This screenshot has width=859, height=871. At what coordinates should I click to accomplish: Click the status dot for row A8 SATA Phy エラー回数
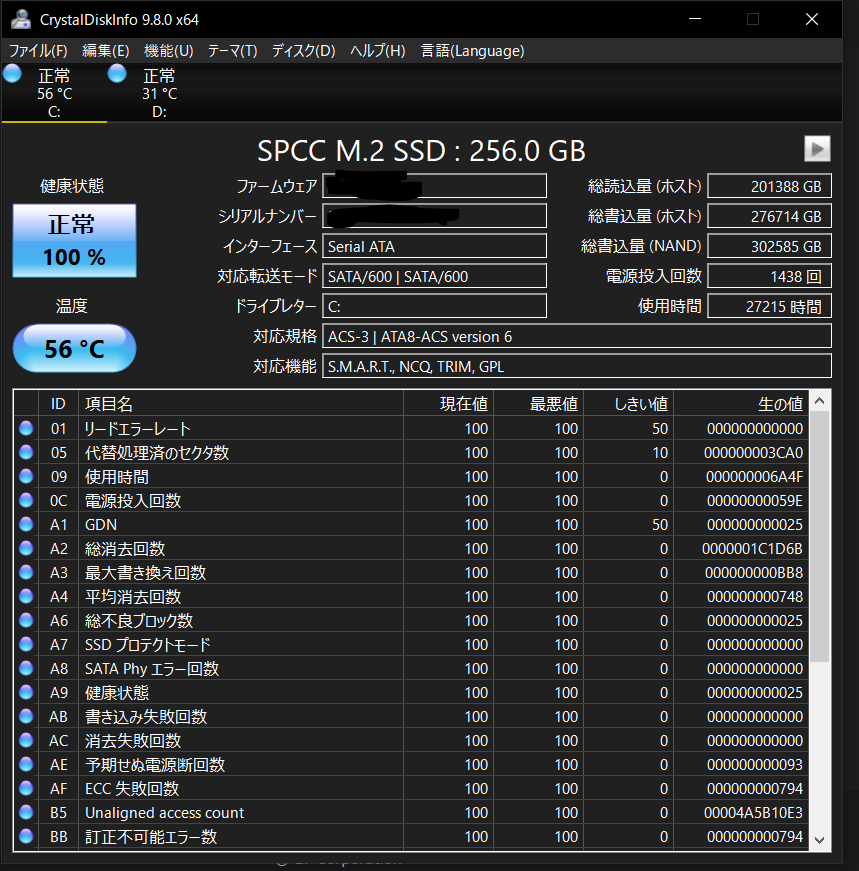(26, 668)
